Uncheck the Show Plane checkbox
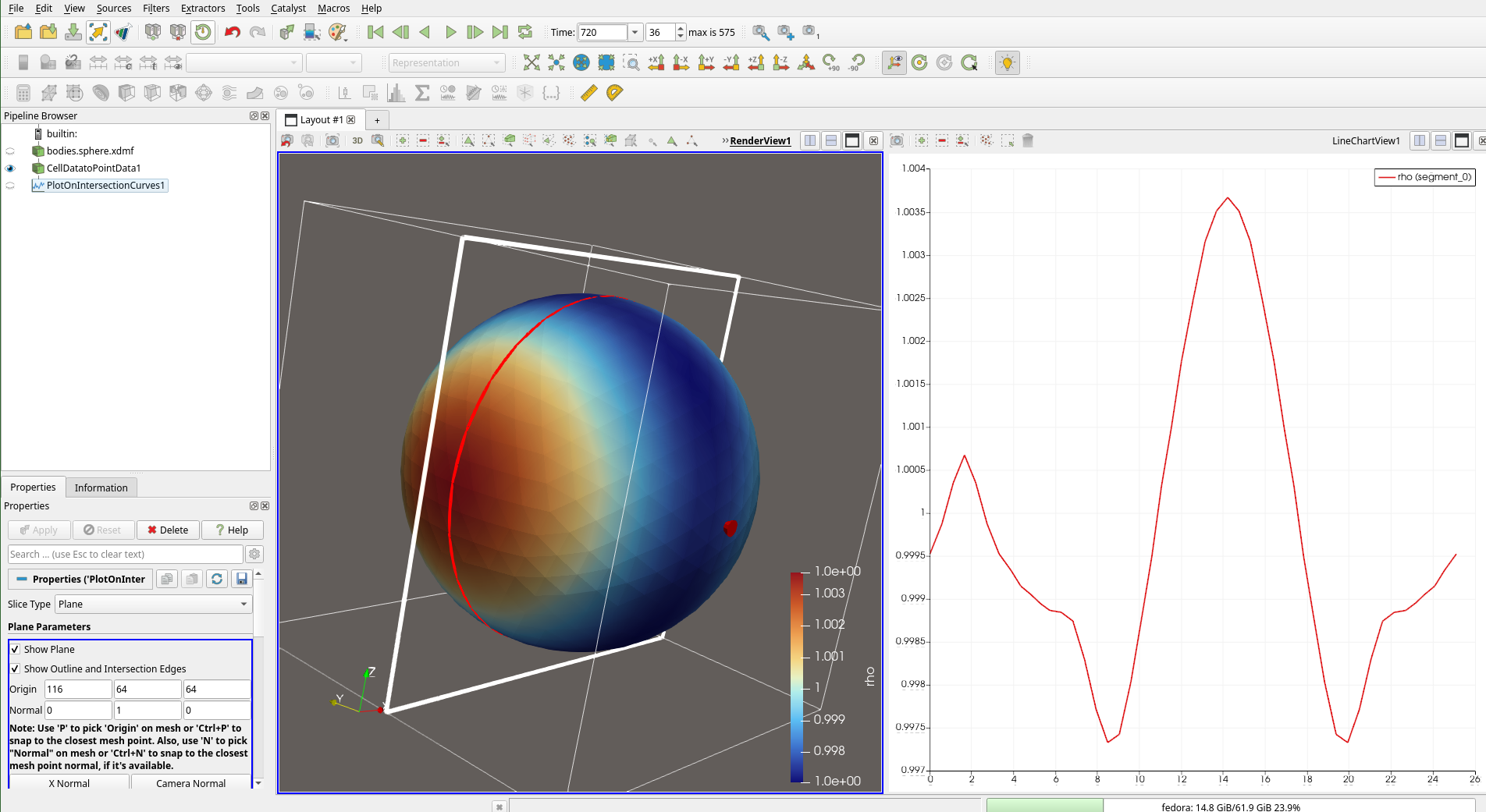The image size is (1486, 812). point(15,649)
